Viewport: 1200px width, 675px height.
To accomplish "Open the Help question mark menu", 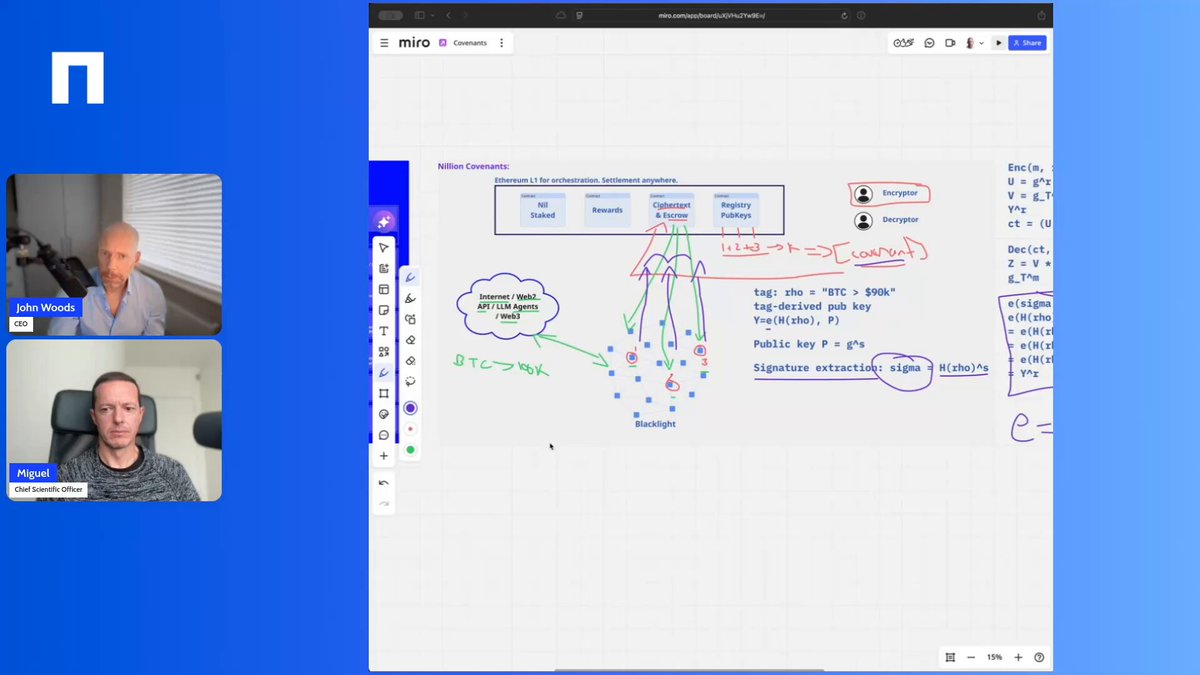I will click(x=1039, y=657).
